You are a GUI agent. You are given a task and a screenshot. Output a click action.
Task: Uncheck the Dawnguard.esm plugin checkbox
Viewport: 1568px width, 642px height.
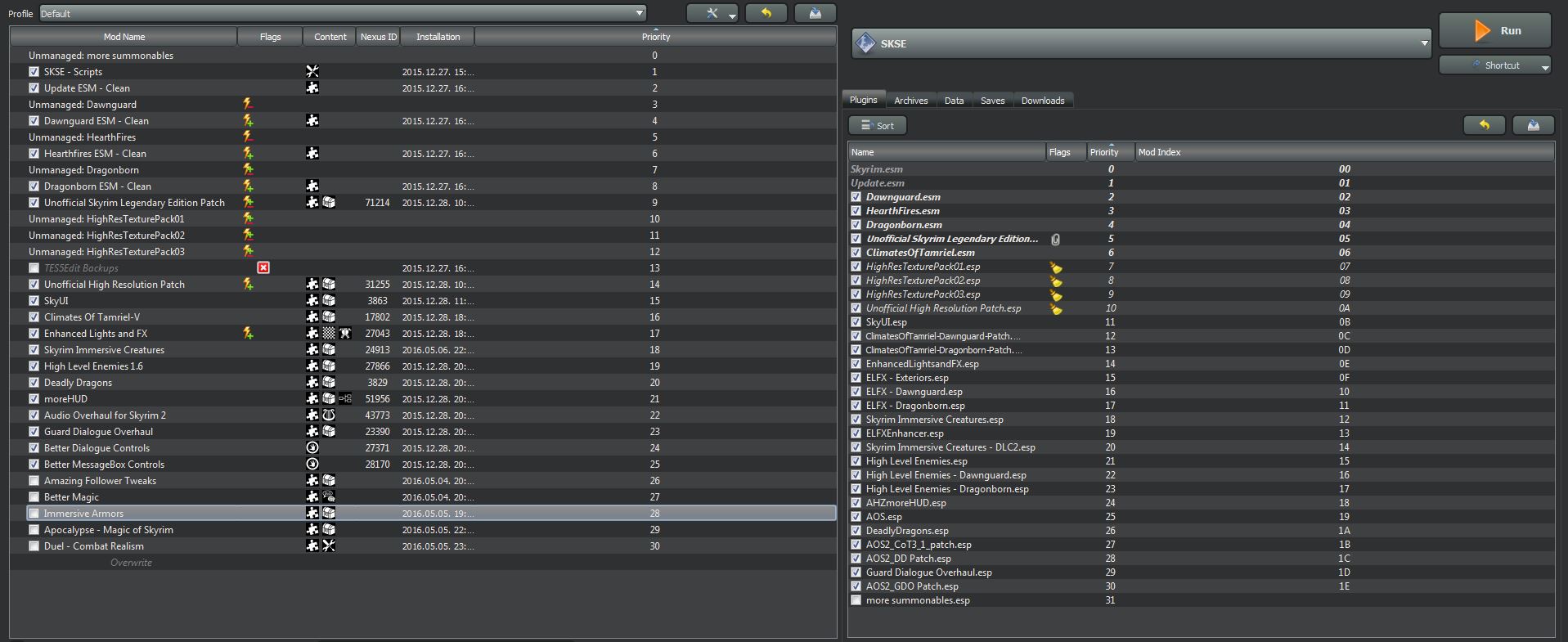coord(856,197)
